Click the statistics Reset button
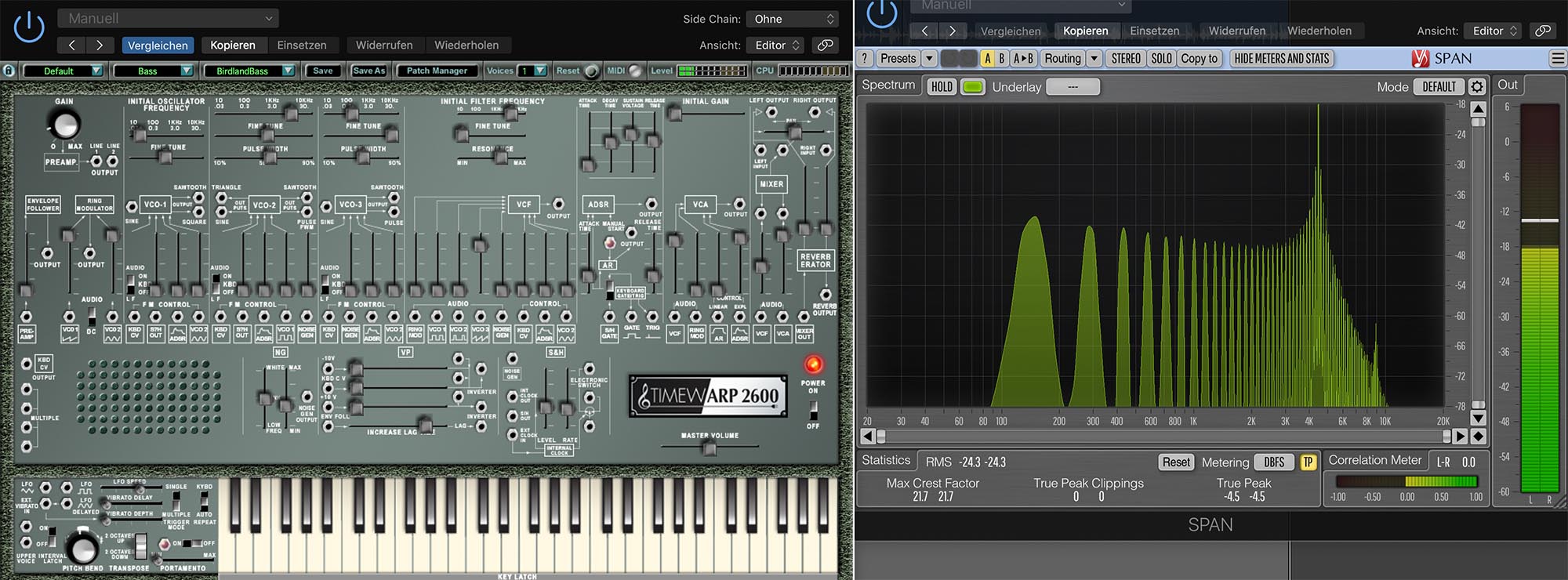 tap(1176, 462)
